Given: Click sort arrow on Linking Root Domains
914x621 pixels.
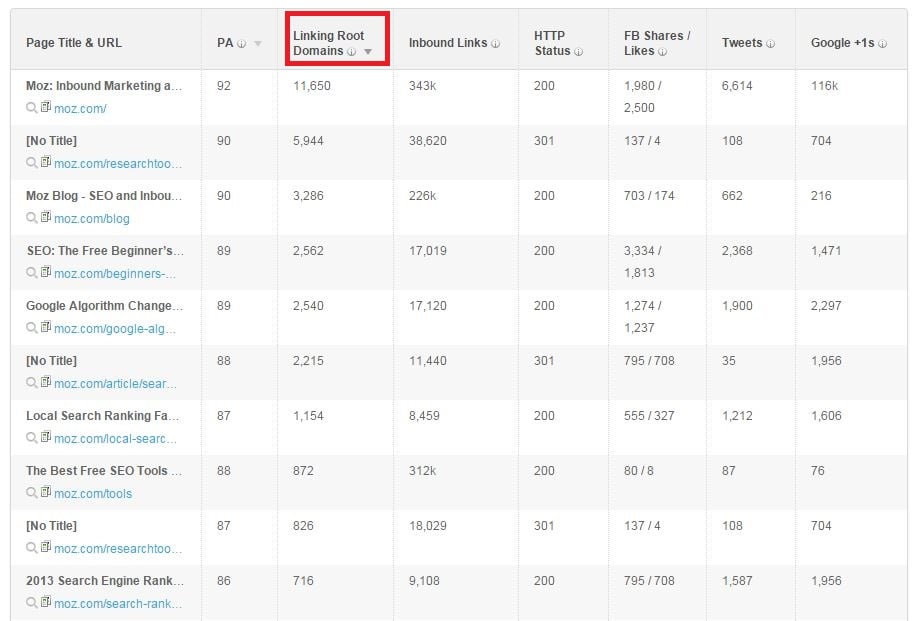Looking at the screenshot, I should pos(368,52).
